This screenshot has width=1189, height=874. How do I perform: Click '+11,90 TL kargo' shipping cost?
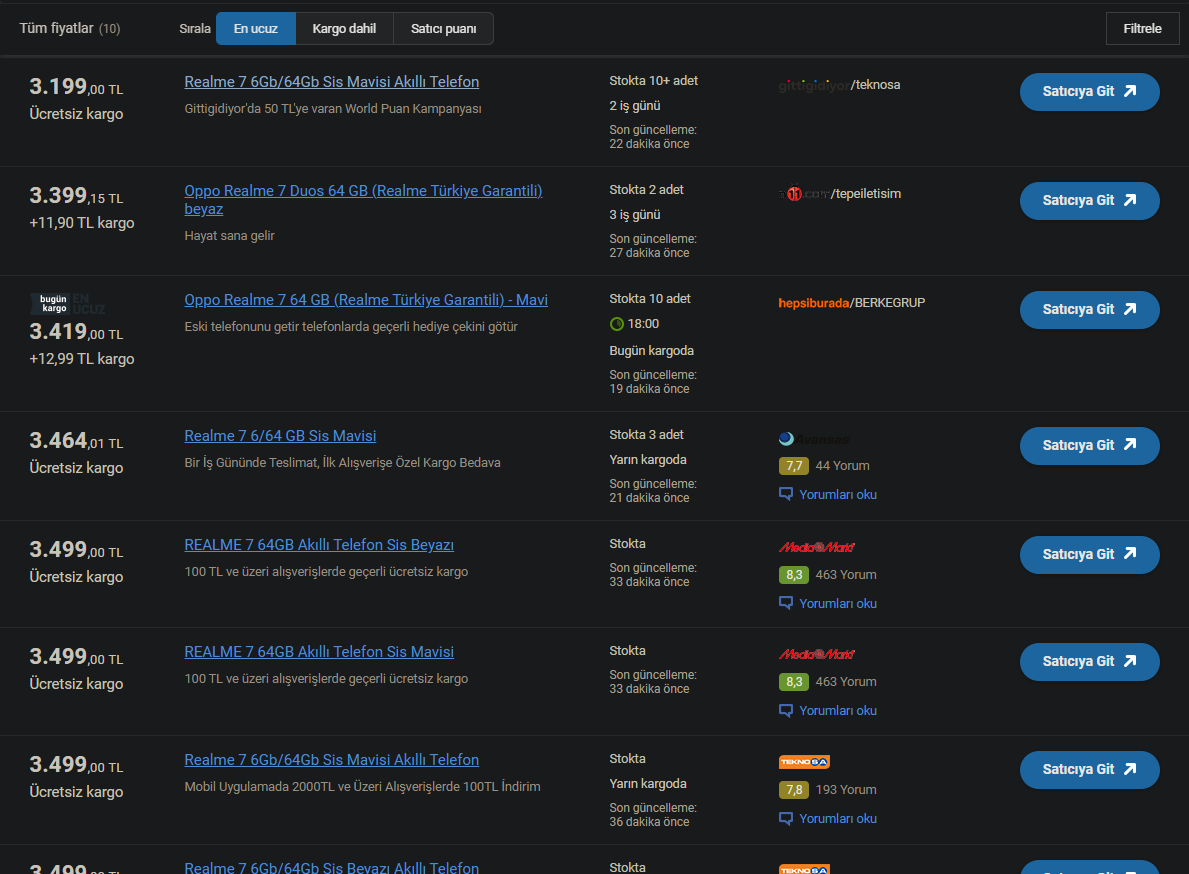click(82, 224)
